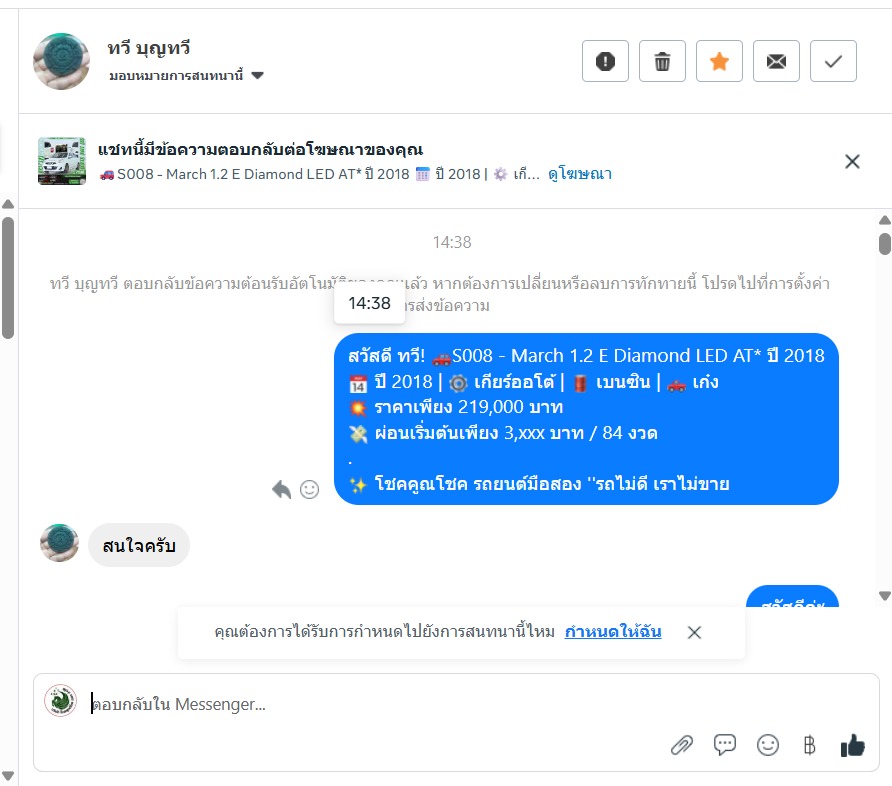The image size is (892, 786).
Task: Mark conversation as unread with envelope icon
Action: [776, 61]
